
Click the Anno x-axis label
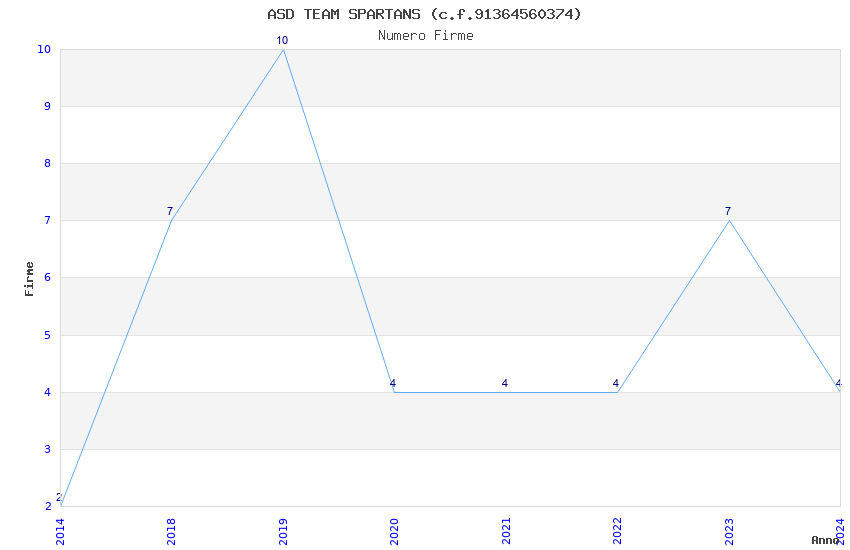tap(825, 540)
